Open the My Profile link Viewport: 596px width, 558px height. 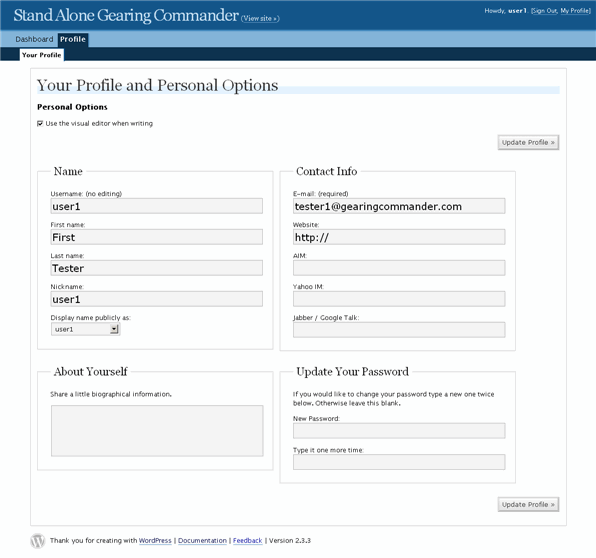pyautogui.click(x=575, y=11)
